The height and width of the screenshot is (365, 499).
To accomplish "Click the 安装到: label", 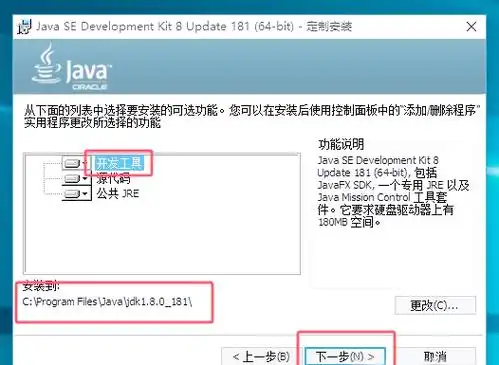I will [41, 286].
